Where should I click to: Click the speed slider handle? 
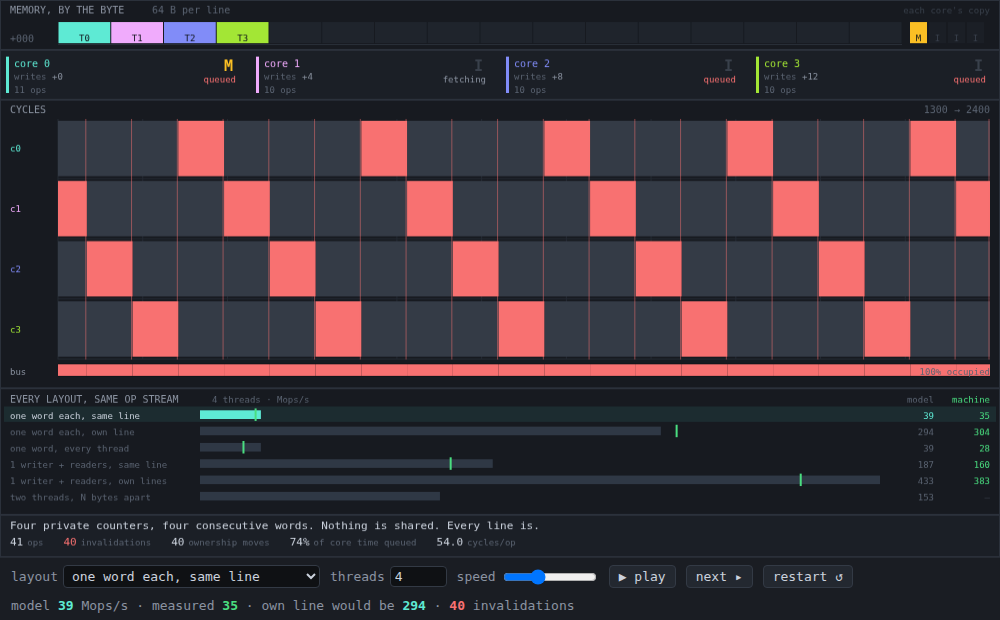pos(538,577)
